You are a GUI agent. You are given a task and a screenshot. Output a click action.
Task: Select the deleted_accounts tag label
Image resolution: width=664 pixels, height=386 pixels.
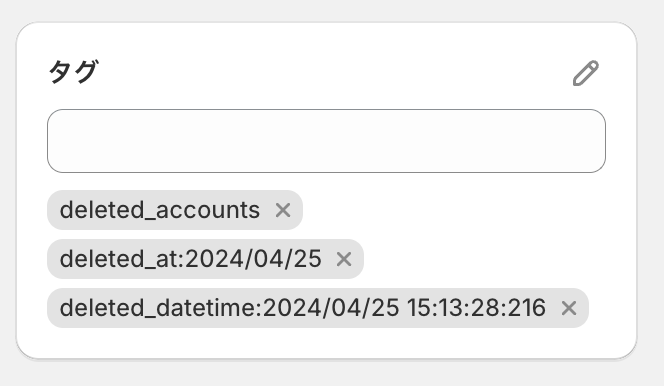coord(160,210)
